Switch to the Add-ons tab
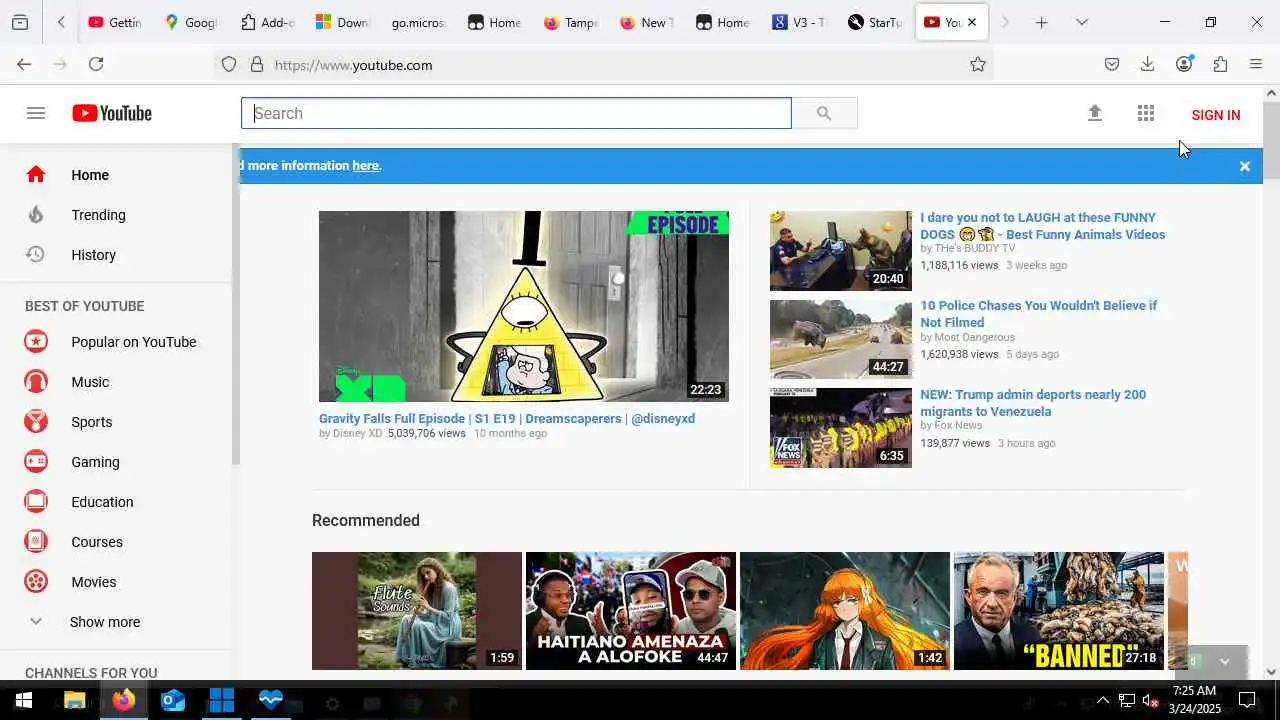1280x720 pixels. pyautogui.click(x=267, y=22)
